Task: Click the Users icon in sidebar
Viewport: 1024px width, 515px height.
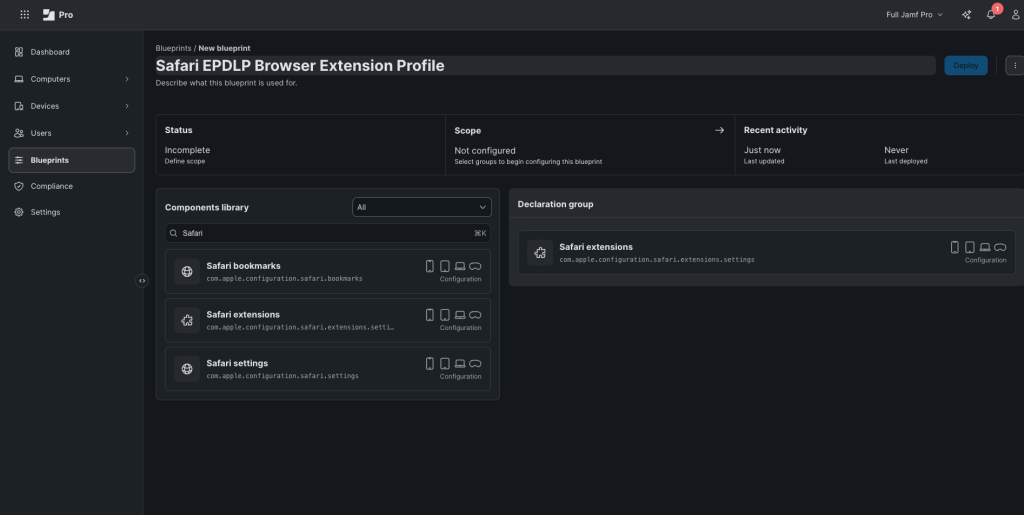Action: click(x=19, y=133)
